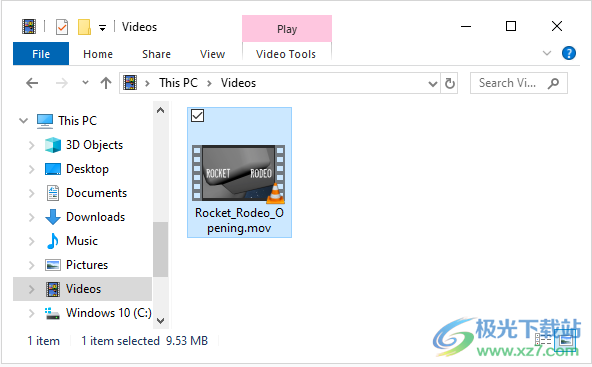This screenshot has height=367, width=592.
Task: Open the File menu
Action: (x=41, y=54)
